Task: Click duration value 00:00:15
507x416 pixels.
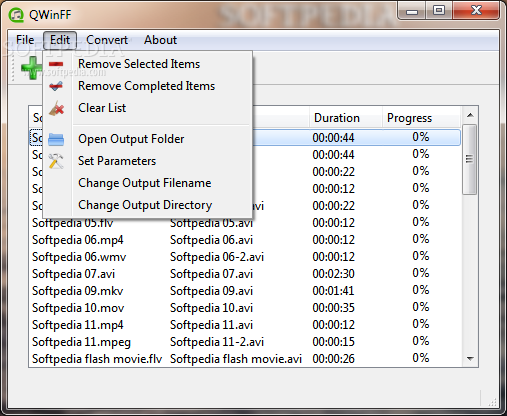Action: point(334,342)
